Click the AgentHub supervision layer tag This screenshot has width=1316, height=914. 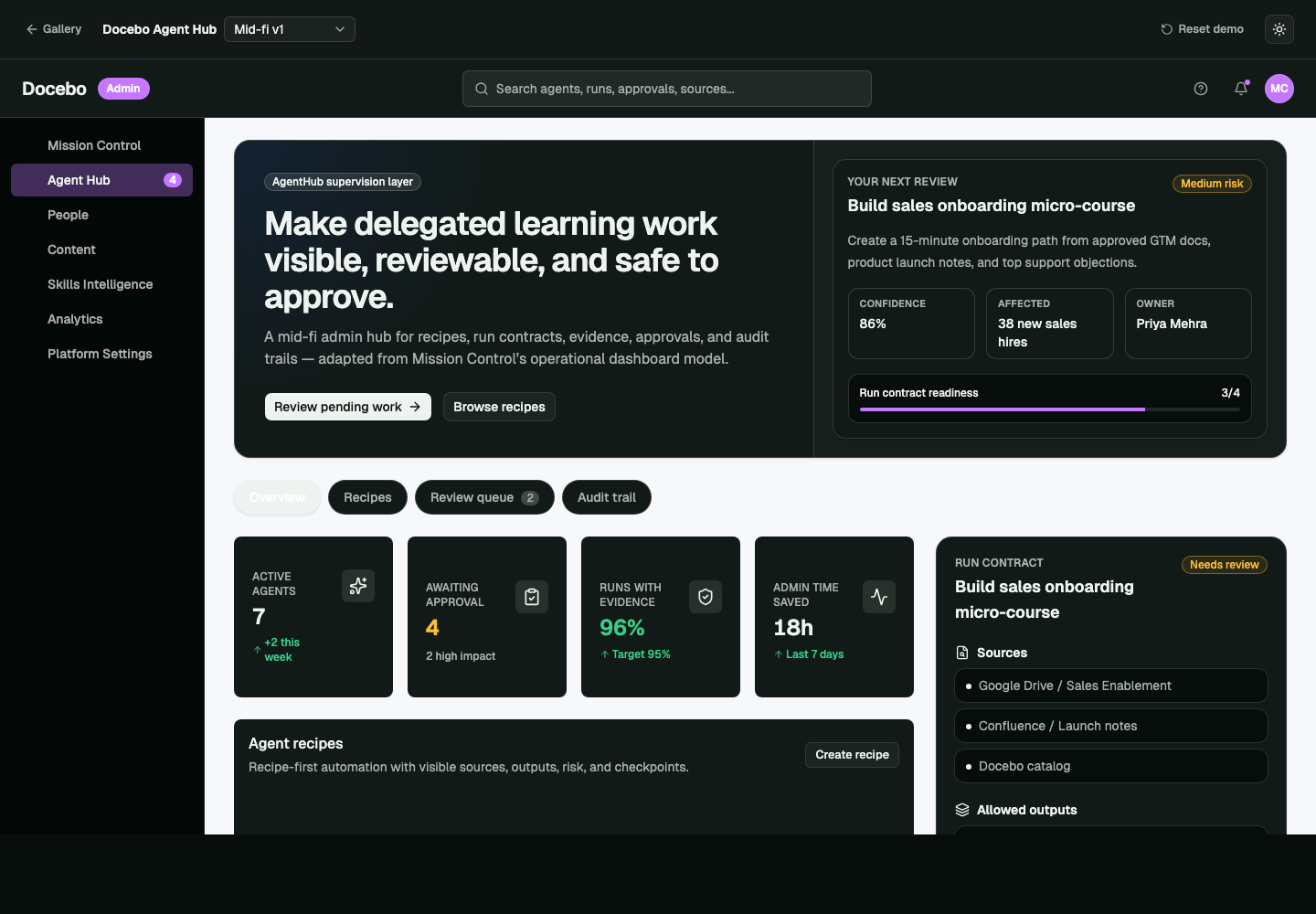[x=343, y=182]
